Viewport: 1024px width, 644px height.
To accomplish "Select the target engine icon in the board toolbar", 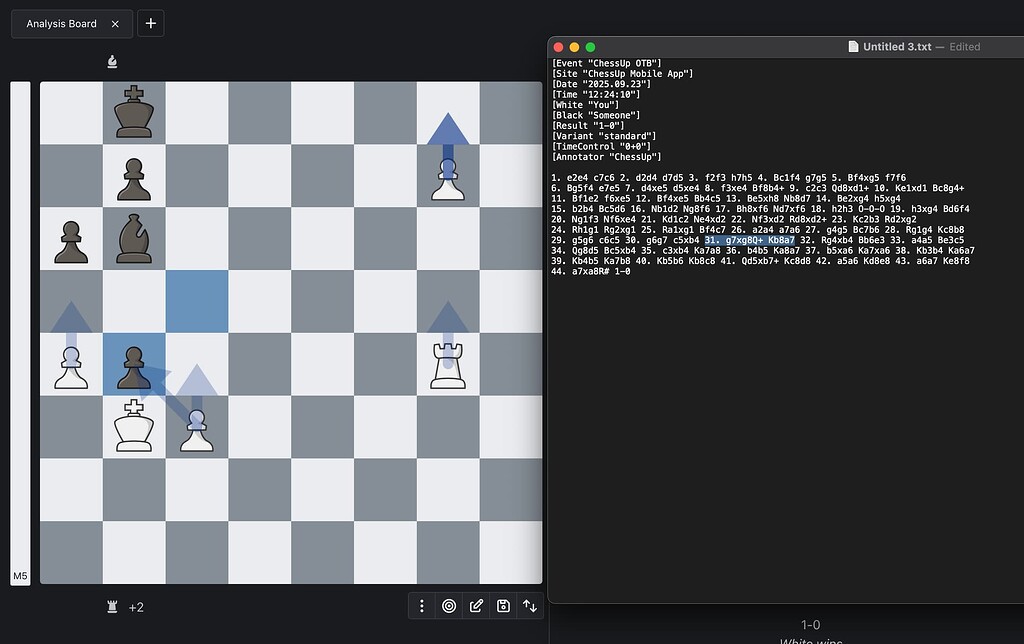I will [449, 605].
